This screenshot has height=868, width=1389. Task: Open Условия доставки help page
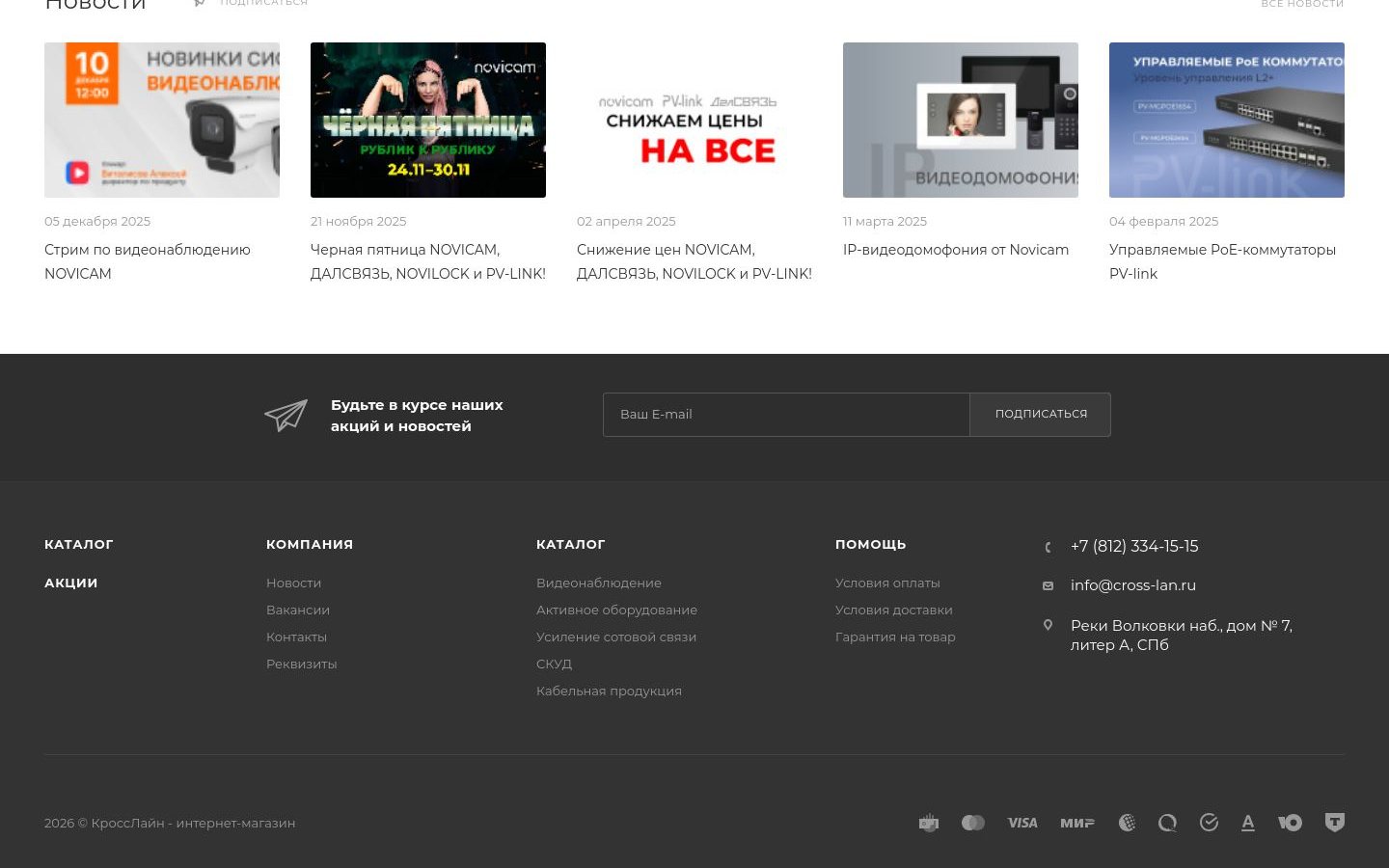(x=894, y=610)
